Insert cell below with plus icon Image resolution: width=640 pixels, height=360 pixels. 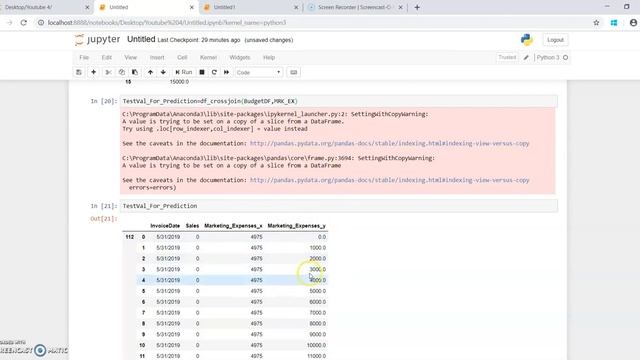coord(93,72)
